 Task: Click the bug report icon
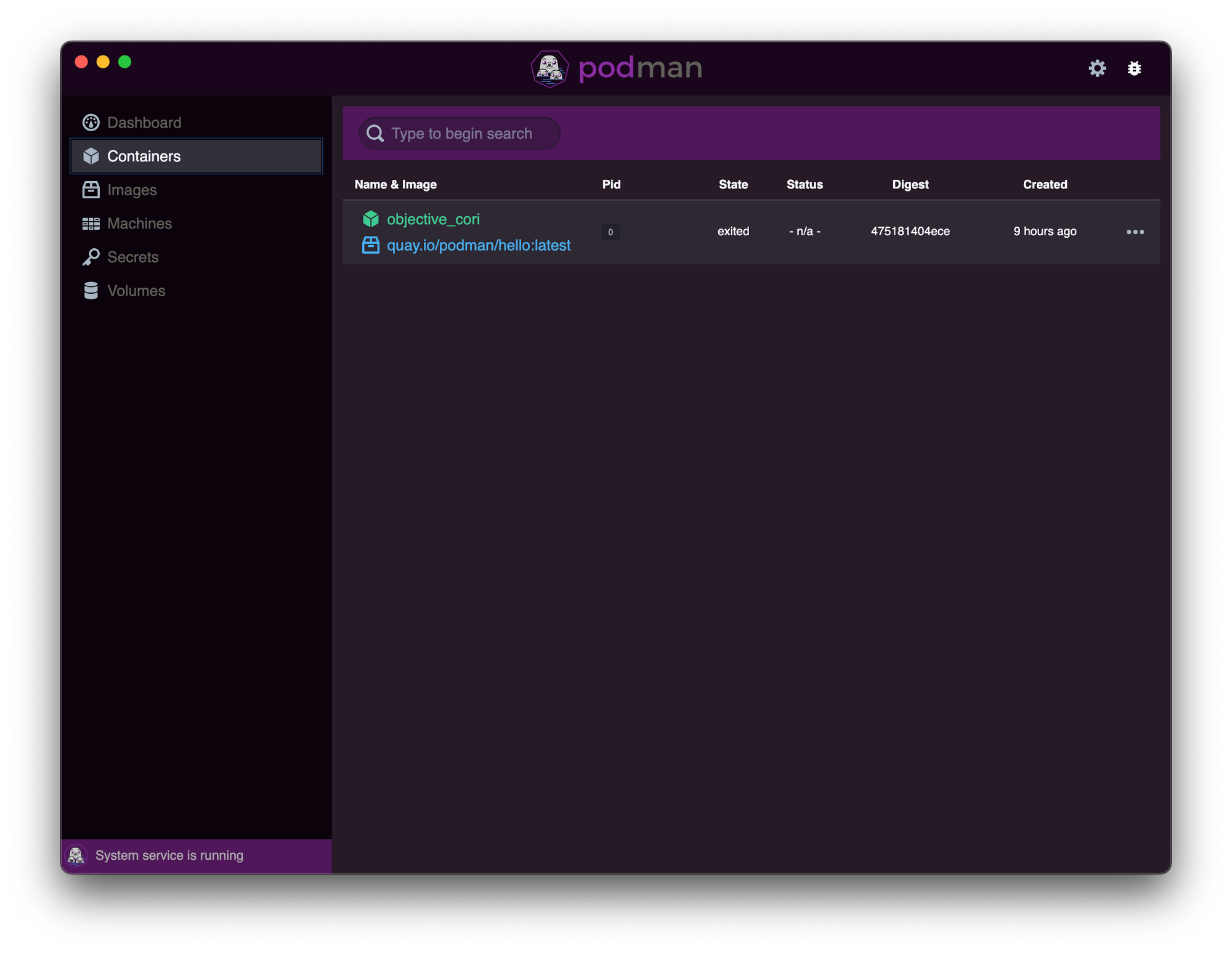pos(1134,68)
